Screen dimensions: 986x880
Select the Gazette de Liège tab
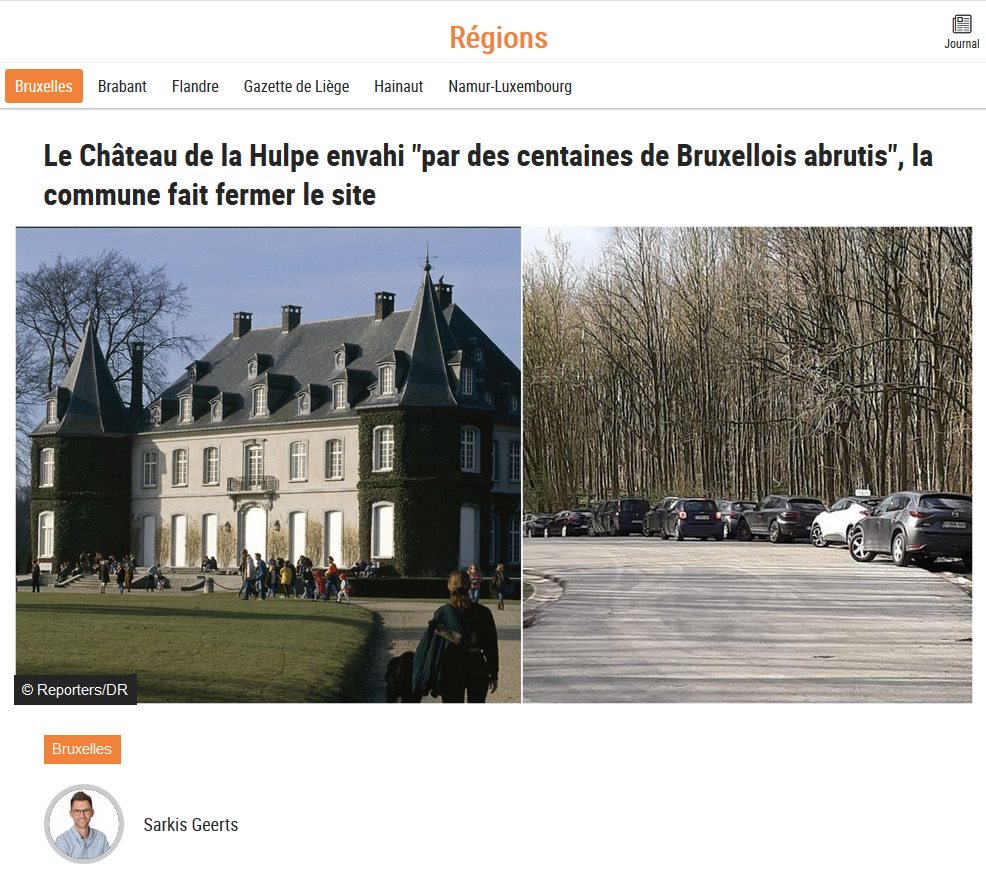pos(296,86)
